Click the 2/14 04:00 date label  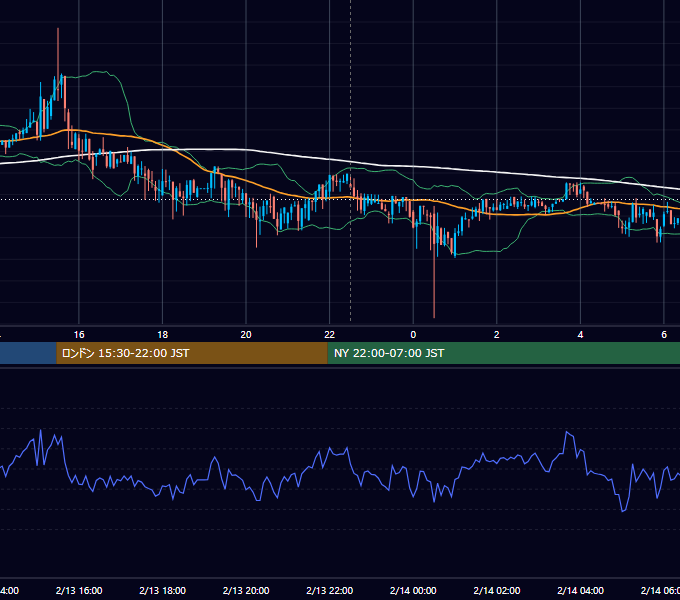[x=580, y=590]
